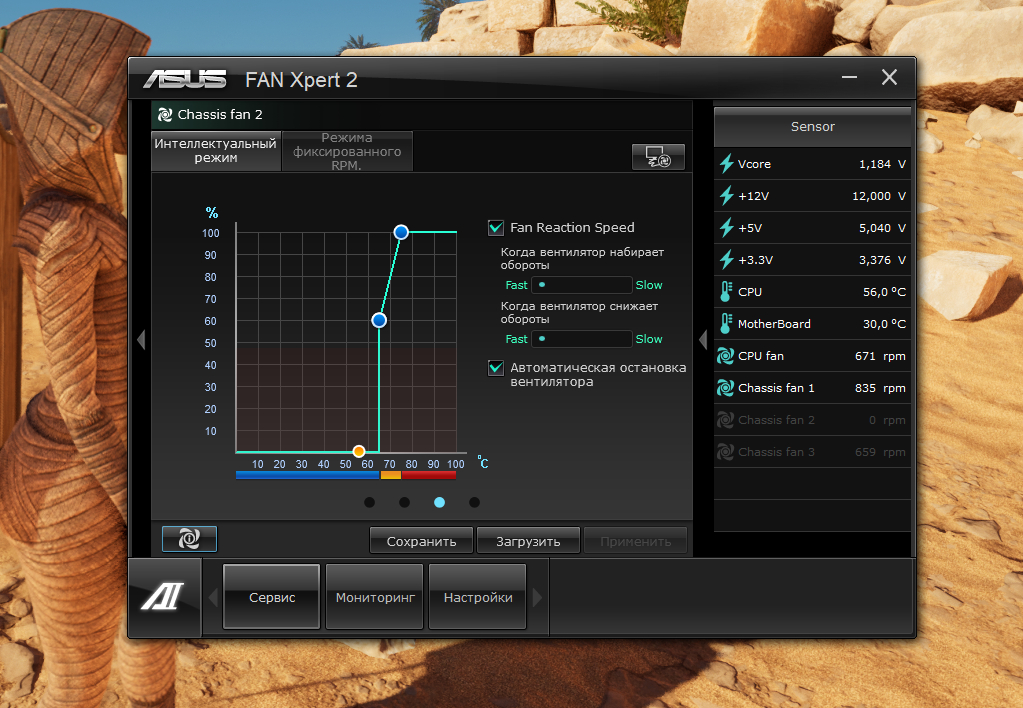Click the Chassis fan 1 835 rpm value
This screenshot has height=708, width=1023.
coord(880,388)
